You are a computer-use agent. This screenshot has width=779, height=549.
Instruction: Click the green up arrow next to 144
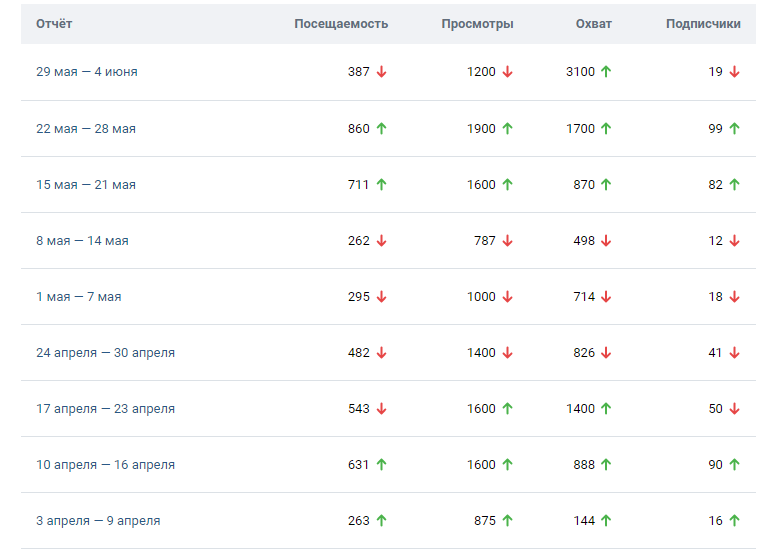pyautogui.click(x=606, y=521)
